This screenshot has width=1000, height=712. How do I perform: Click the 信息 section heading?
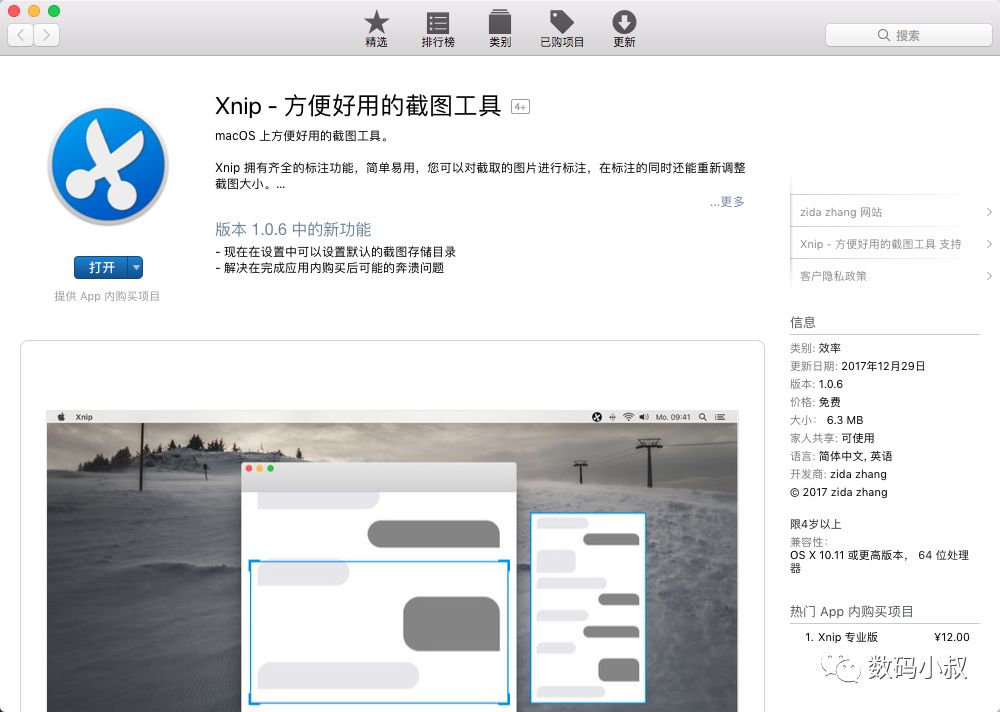tap(802, 322)
